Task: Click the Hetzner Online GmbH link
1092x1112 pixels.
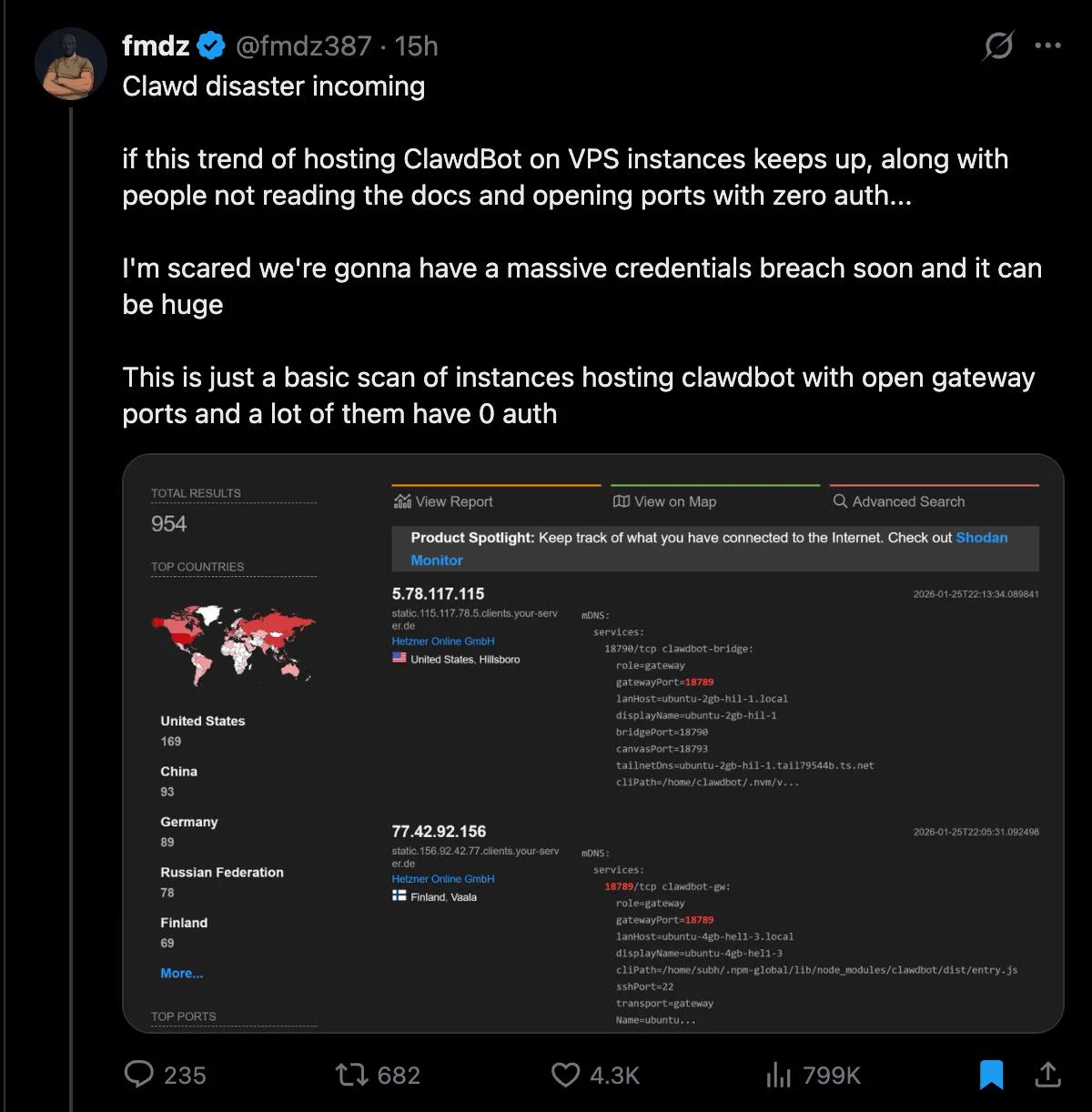Action: 443,641
